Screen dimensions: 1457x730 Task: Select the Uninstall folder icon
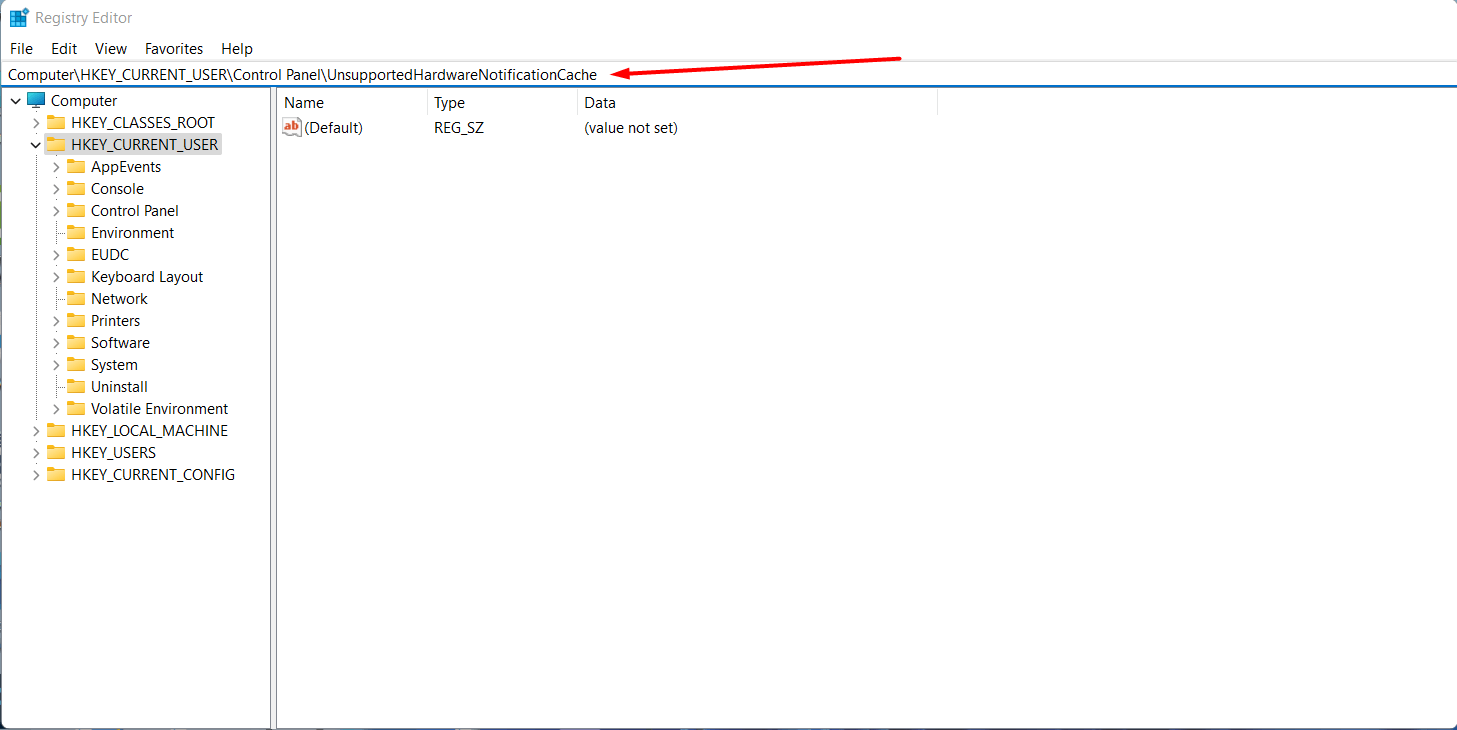76,387
